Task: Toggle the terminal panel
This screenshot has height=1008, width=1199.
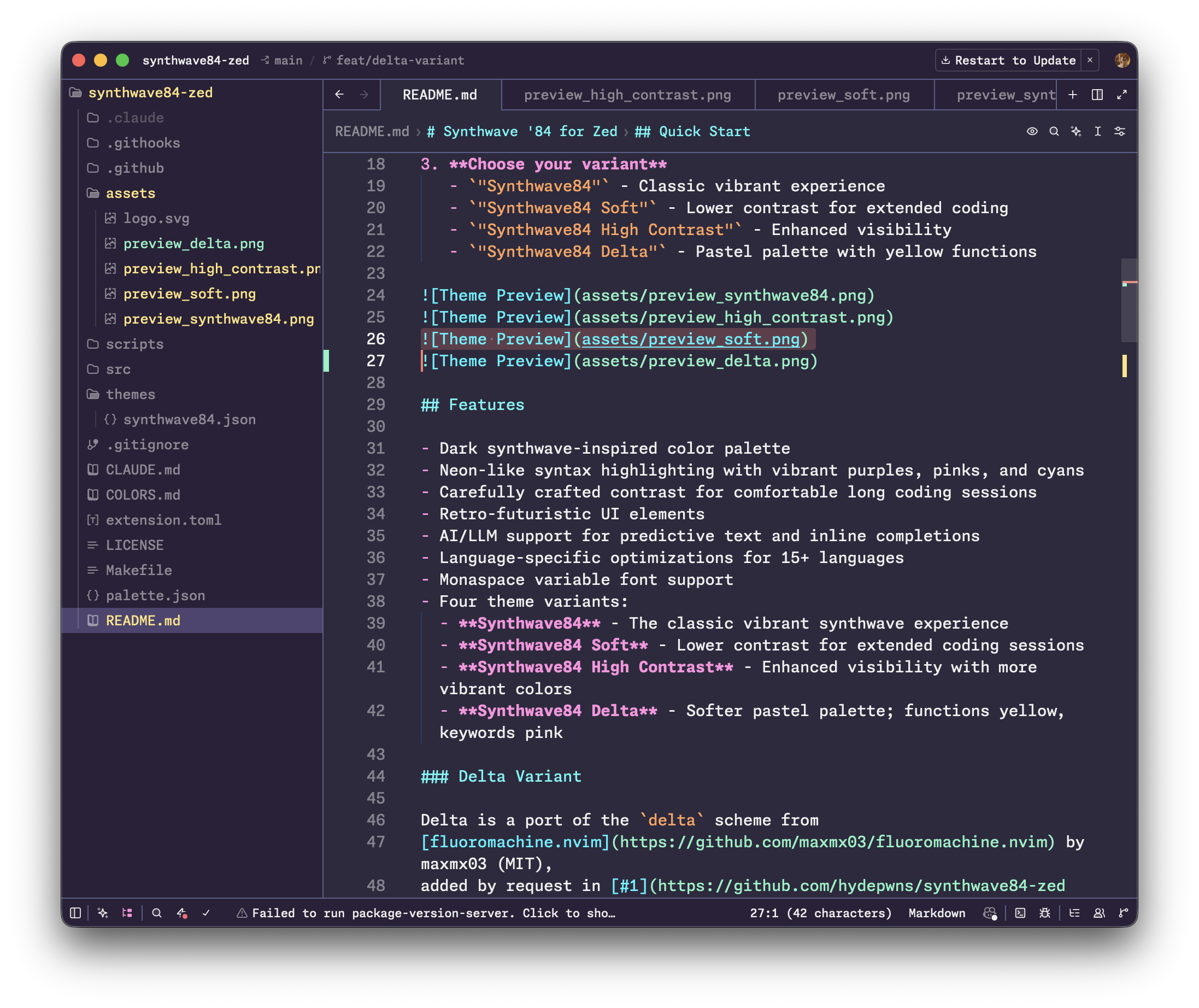Action: pos(1020,913)
